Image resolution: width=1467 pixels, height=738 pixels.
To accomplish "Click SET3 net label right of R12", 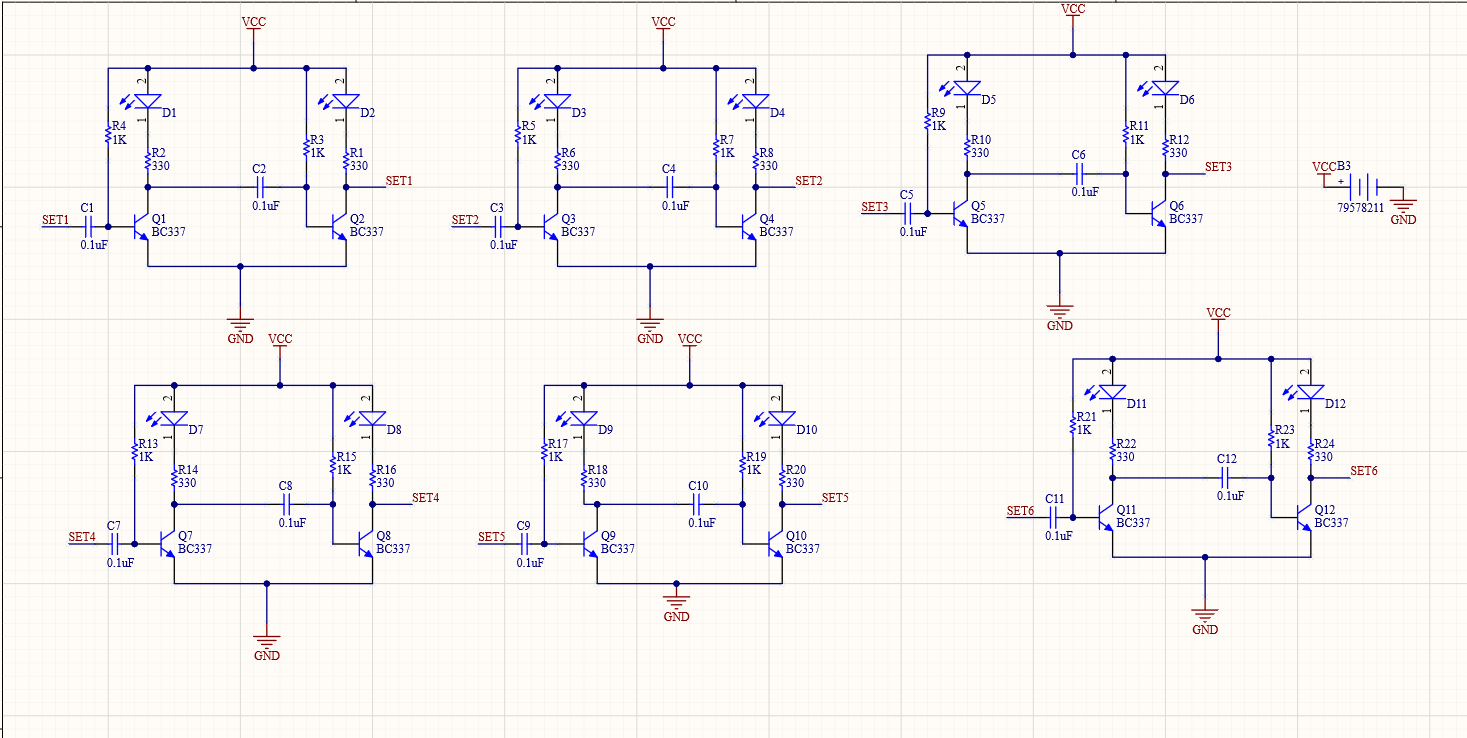I will (1218, 167).
